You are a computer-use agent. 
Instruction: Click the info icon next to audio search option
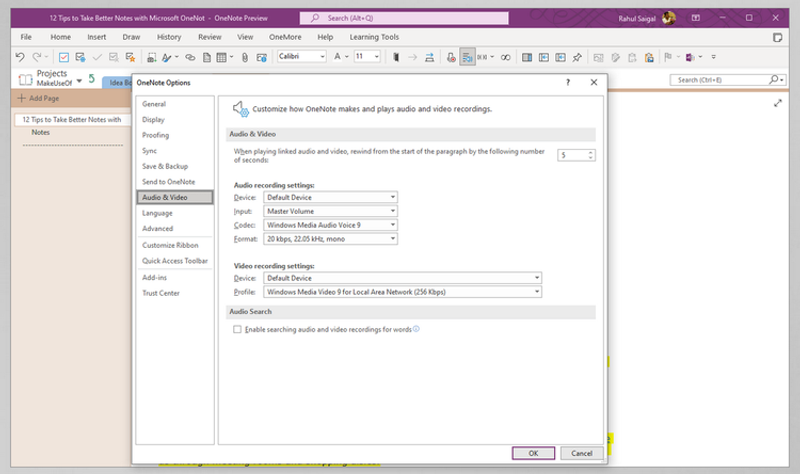tap(416, 329)
